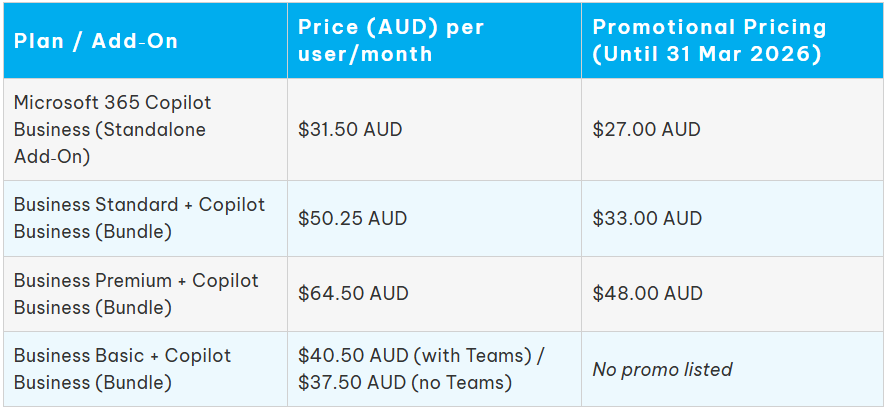Click the $31.50 AUD price cell

coord(350,130)
